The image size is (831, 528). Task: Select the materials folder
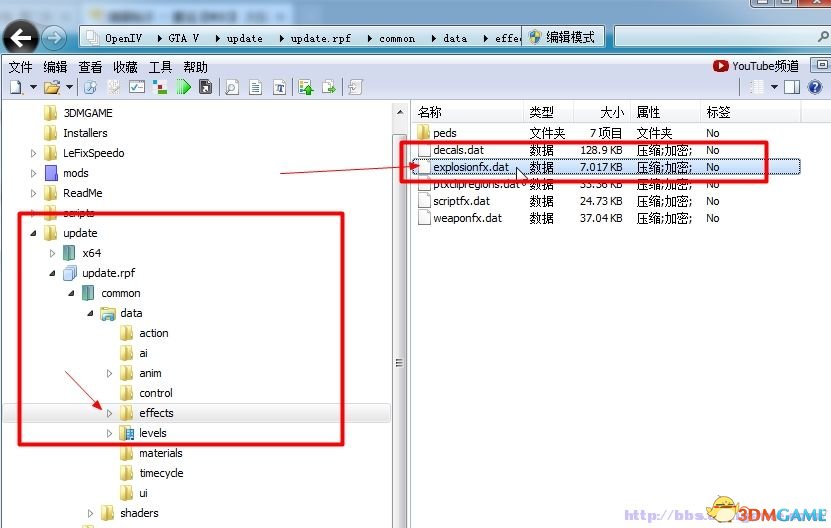161,453
